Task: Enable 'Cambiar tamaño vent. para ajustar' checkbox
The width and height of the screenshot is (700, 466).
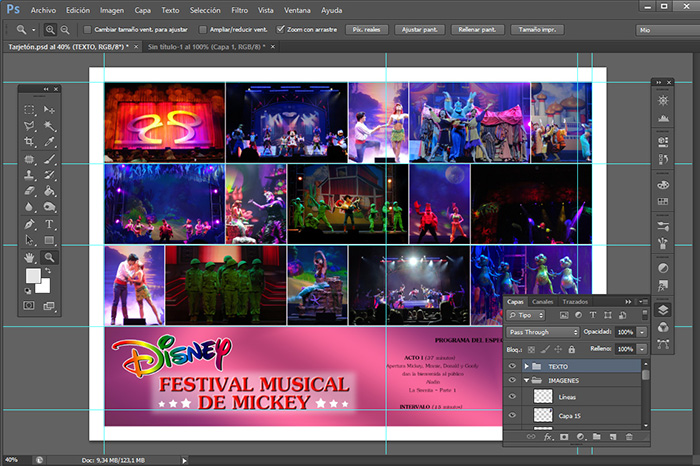Action: coord(88,30)
